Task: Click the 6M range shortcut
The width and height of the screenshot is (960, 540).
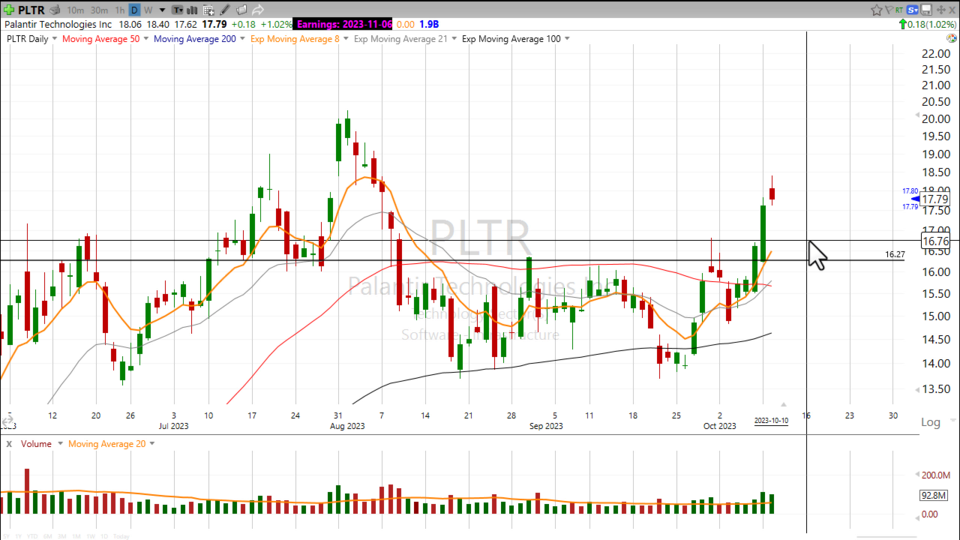Action: tap(48, 536)
